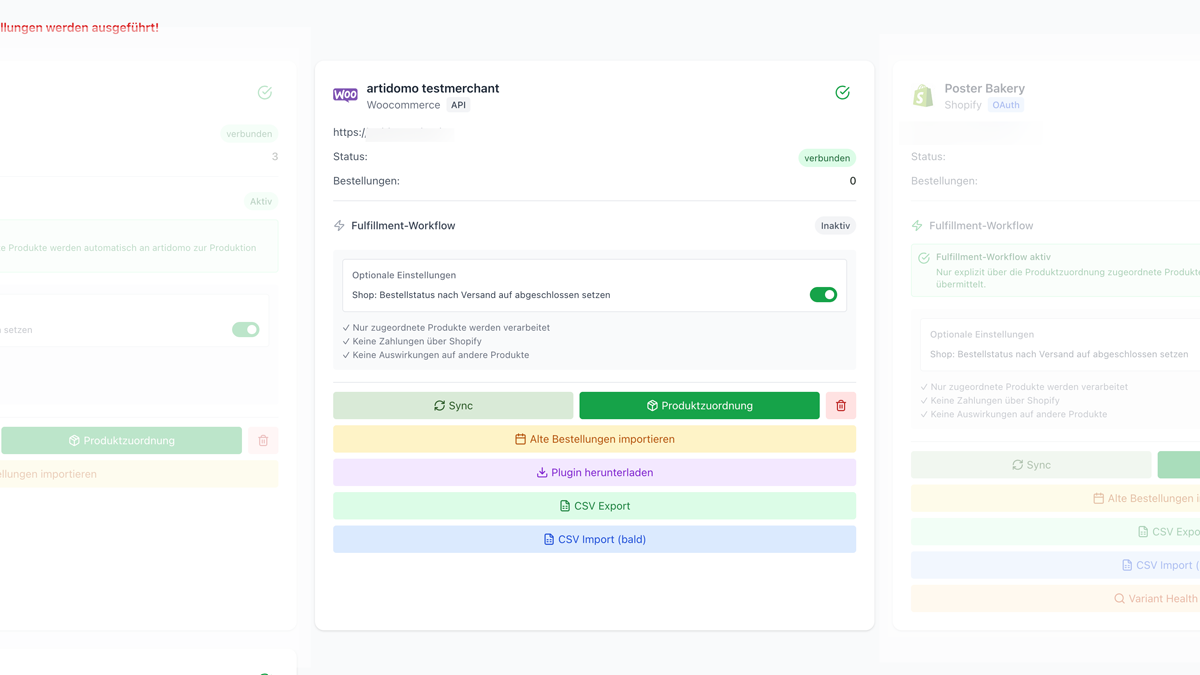Click the OAuth badge on Poster Bakery card
This screenshot has width=1200, height=675.
click(1006, 105)
